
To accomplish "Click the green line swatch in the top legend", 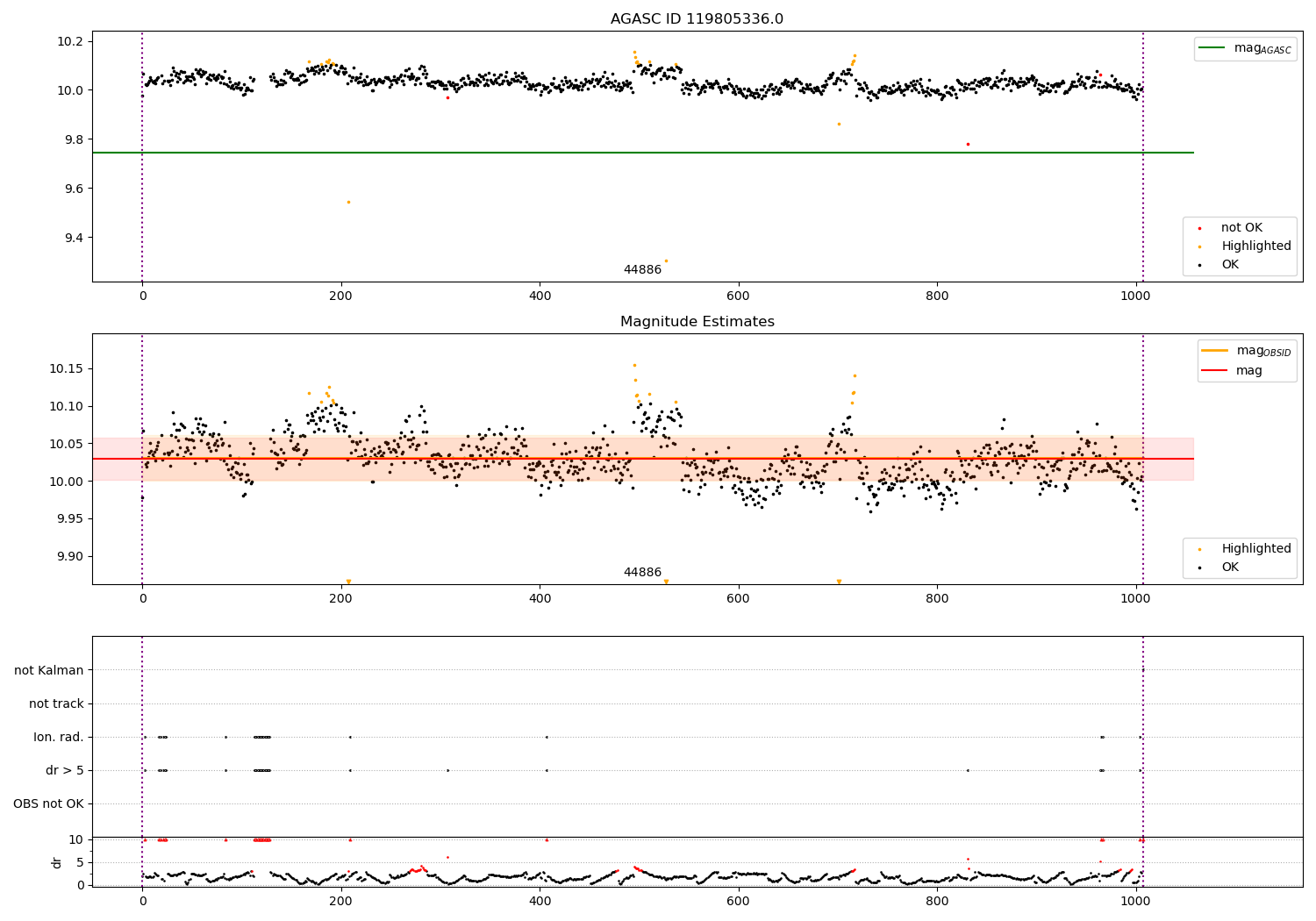I will (x=1212, y=48).
